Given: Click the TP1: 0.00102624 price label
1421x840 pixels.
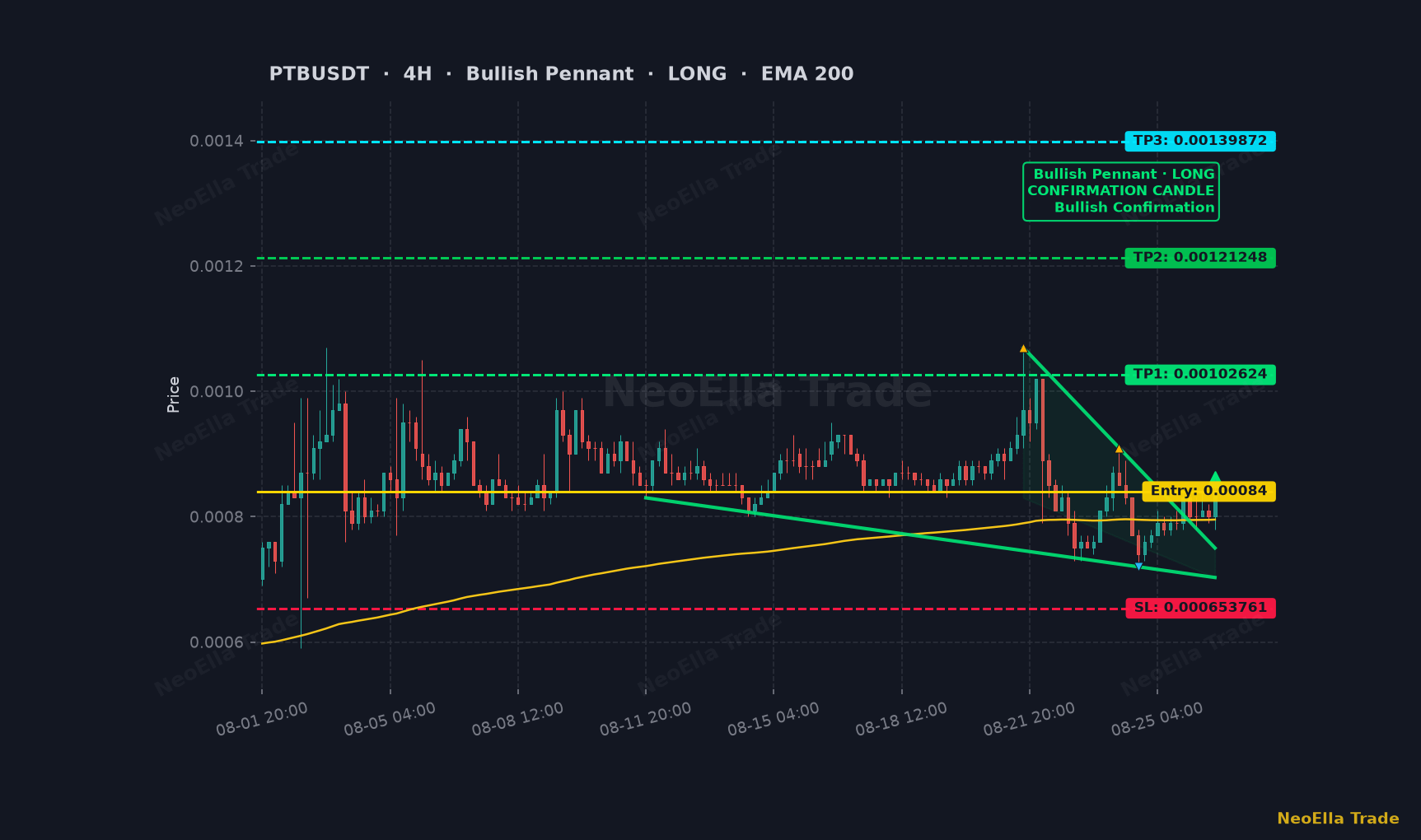Looking at the screenshot, I should point(1200,375).
